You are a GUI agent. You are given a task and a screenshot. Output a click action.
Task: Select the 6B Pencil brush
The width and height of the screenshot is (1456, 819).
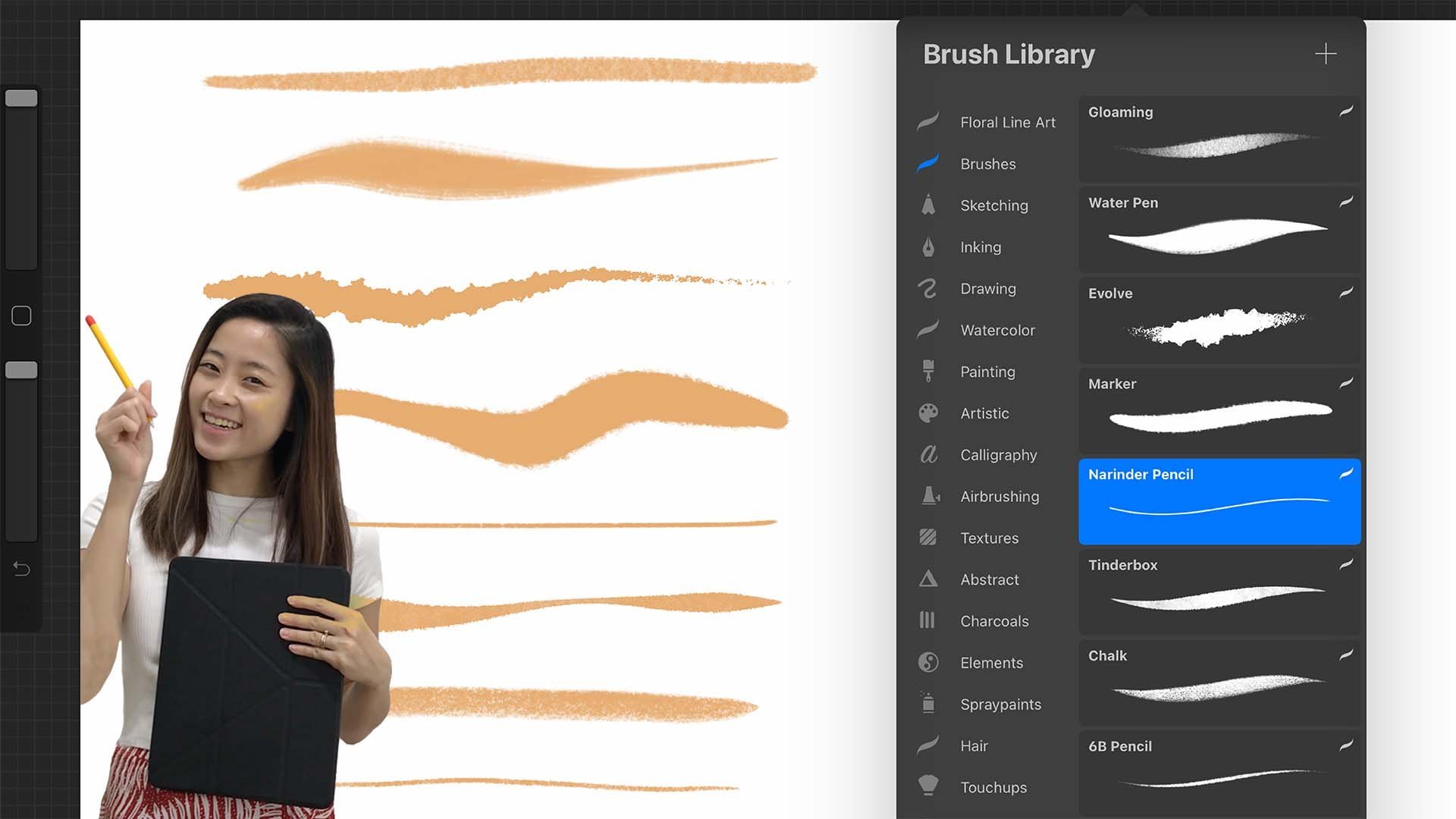[1219, 772]
